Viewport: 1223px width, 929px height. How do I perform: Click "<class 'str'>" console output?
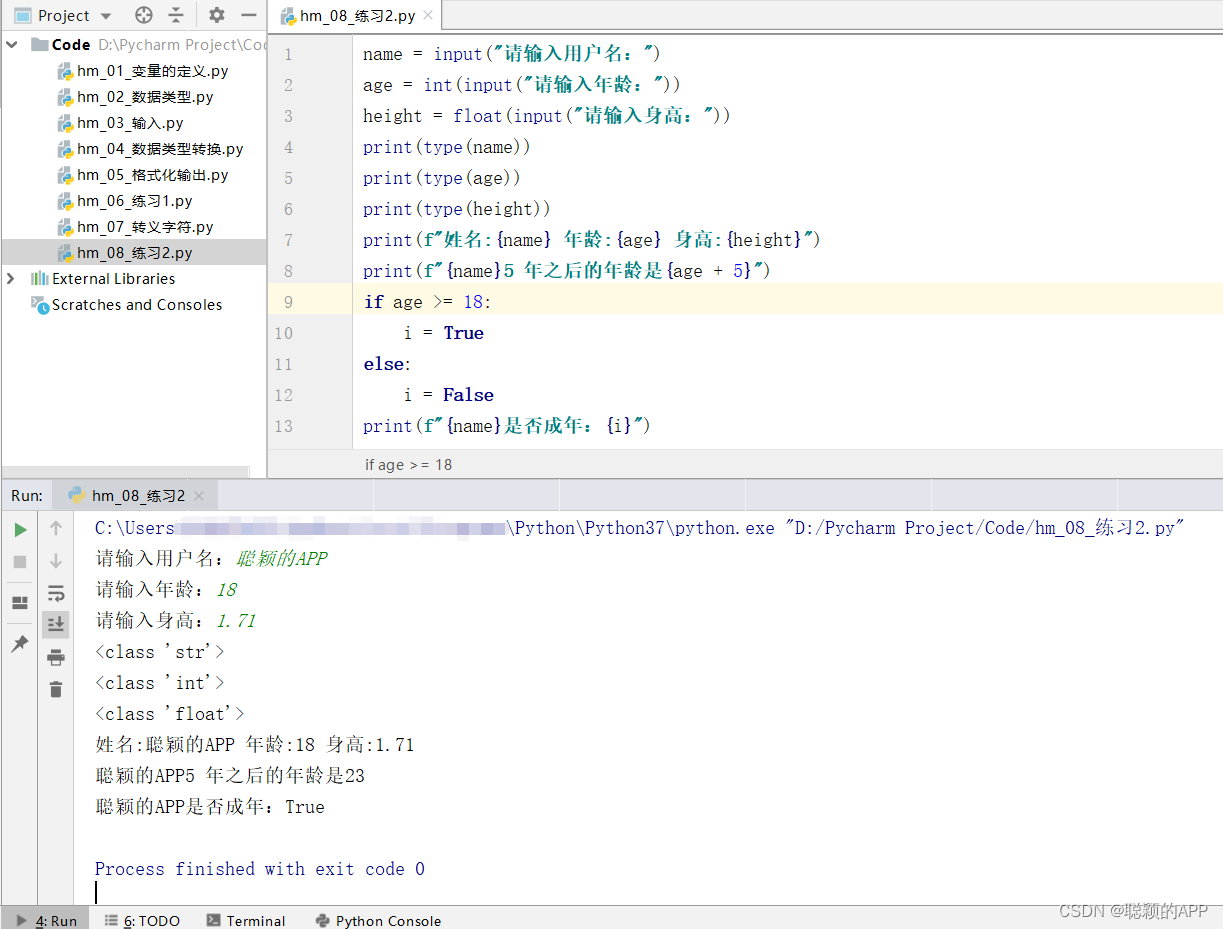pos(160,652)
